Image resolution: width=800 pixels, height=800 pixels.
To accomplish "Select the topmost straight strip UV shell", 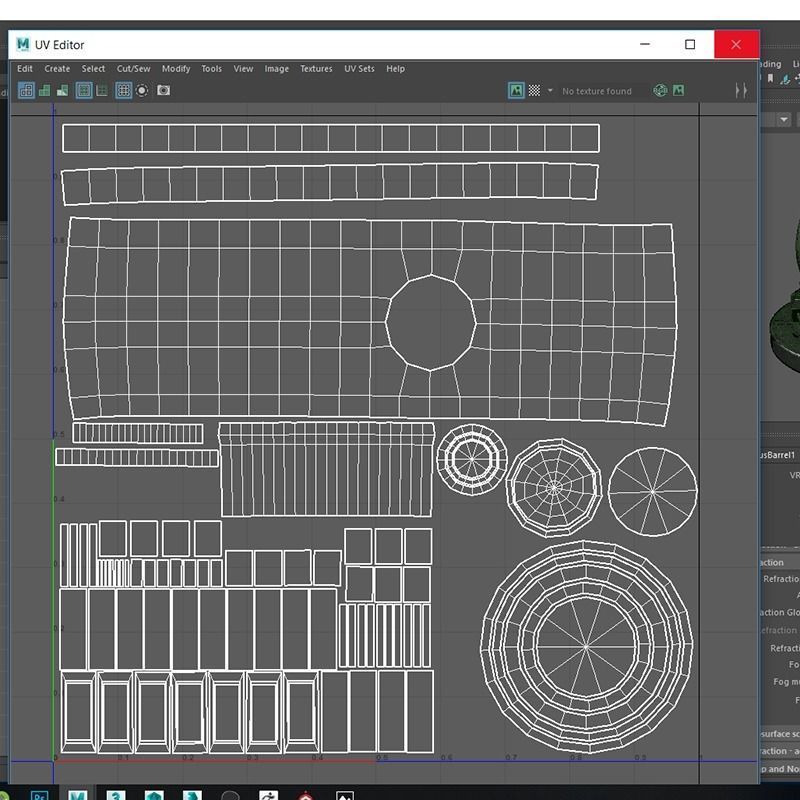I will tap(331, 138).
